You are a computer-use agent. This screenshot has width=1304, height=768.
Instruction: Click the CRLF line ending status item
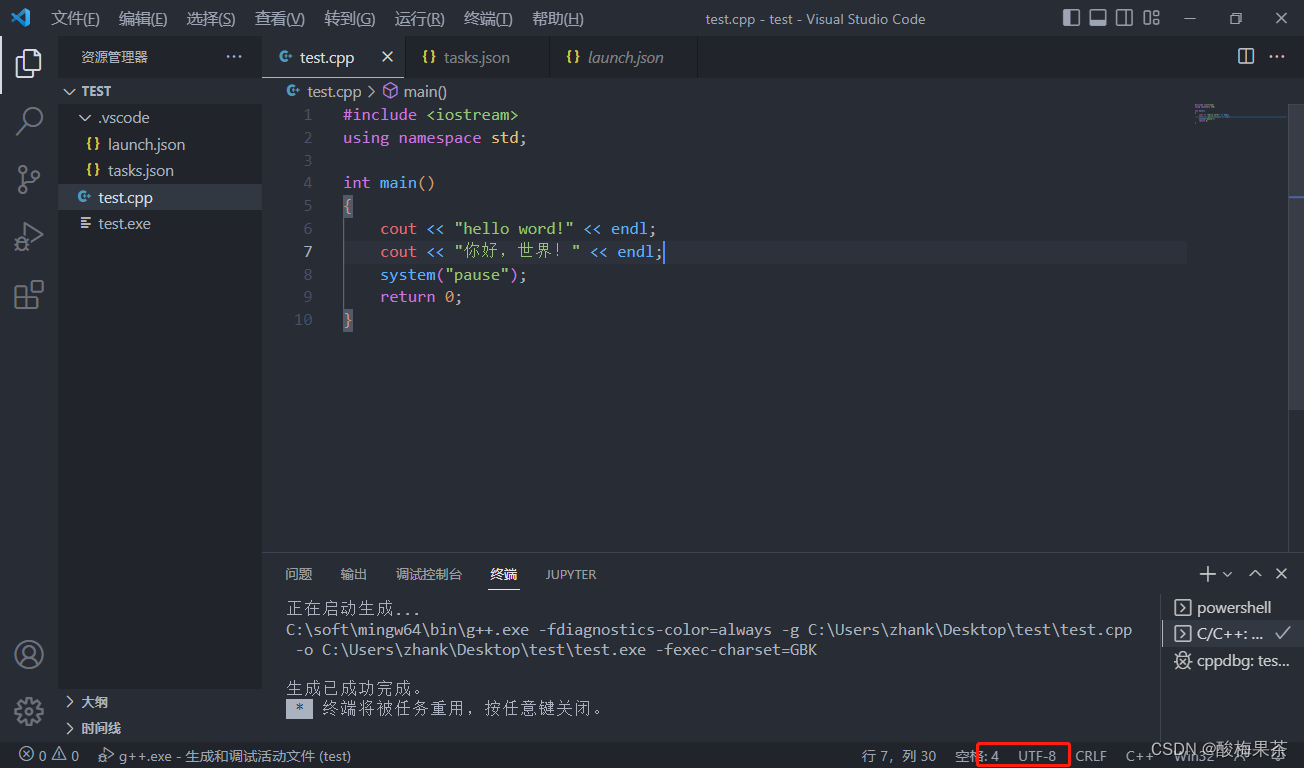[x=1091, y=756]
